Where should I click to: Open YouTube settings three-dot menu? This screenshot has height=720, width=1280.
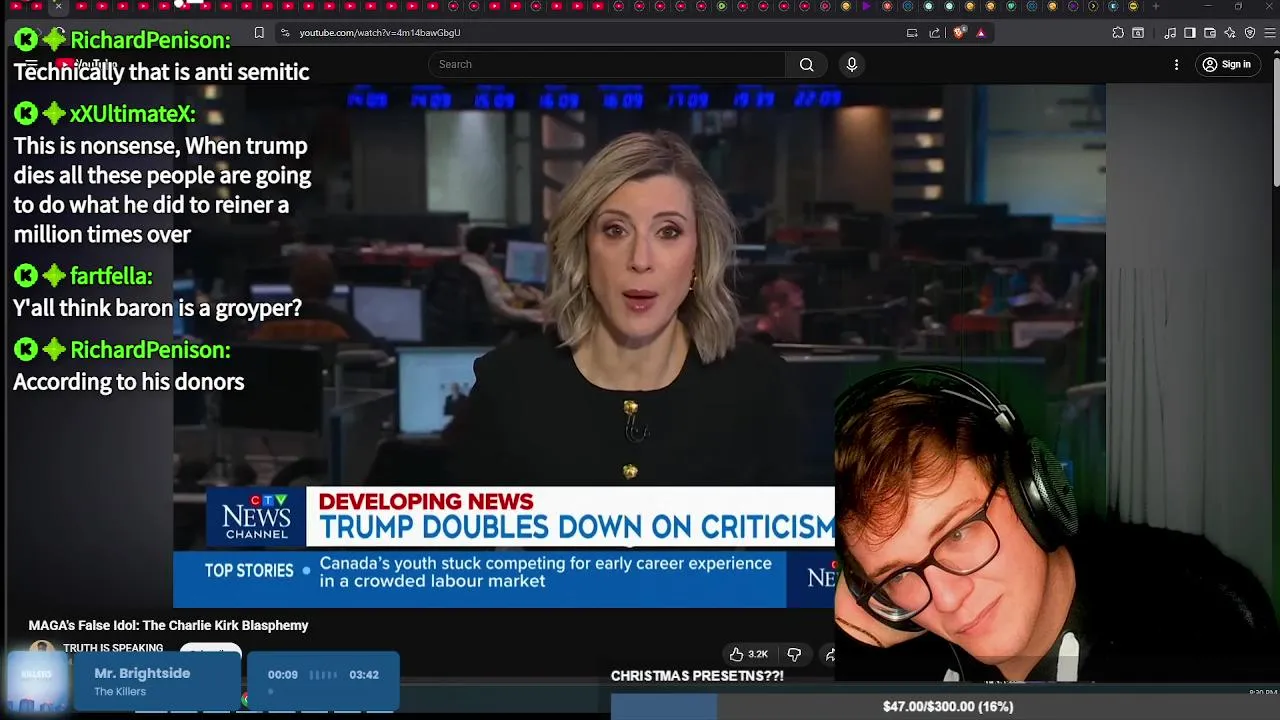click(x=1176, y=65)
